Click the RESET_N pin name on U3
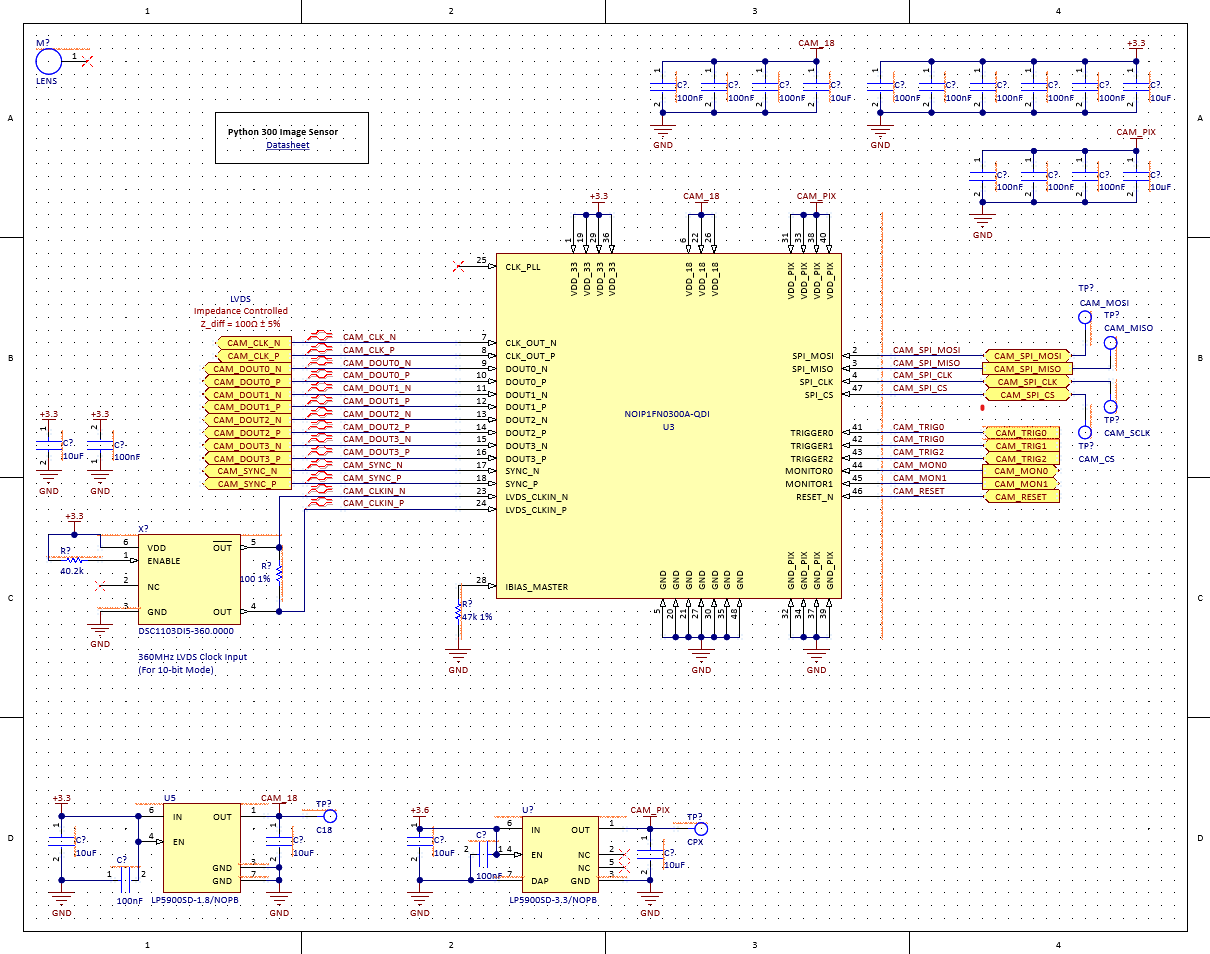 coord(814,497)
